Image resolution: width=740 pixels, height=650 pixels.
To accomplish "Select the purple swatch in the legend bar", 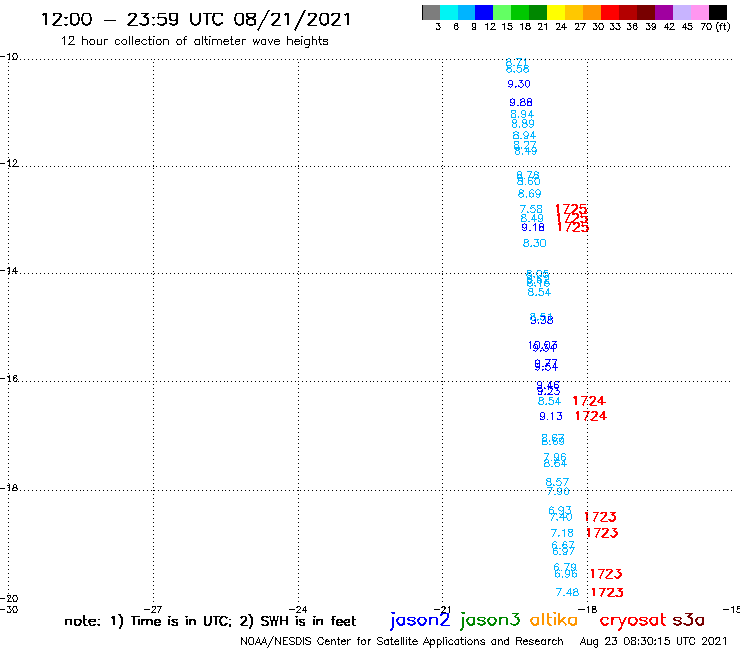I will (x=664, y=12).
